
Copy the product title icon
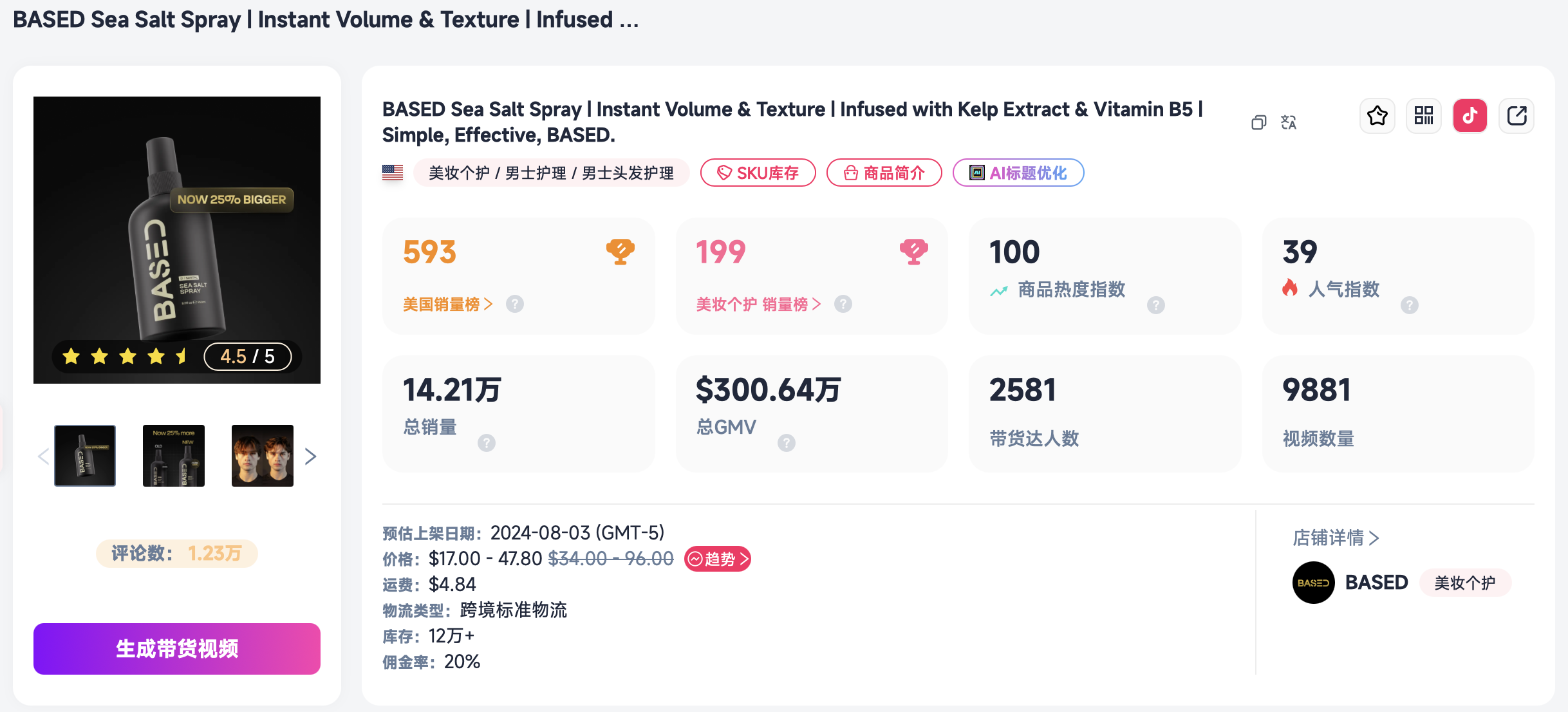[x=1259, y=122]
